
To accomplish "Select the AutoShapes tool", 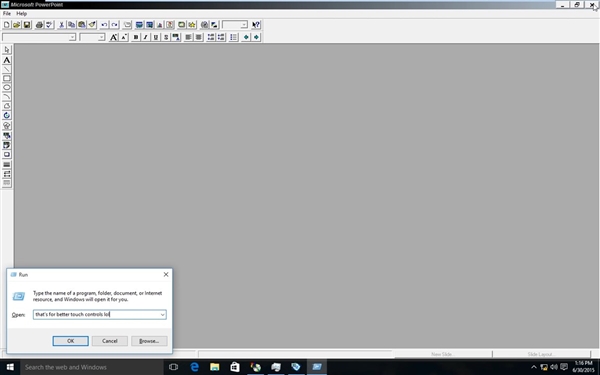I will point(7,126).
